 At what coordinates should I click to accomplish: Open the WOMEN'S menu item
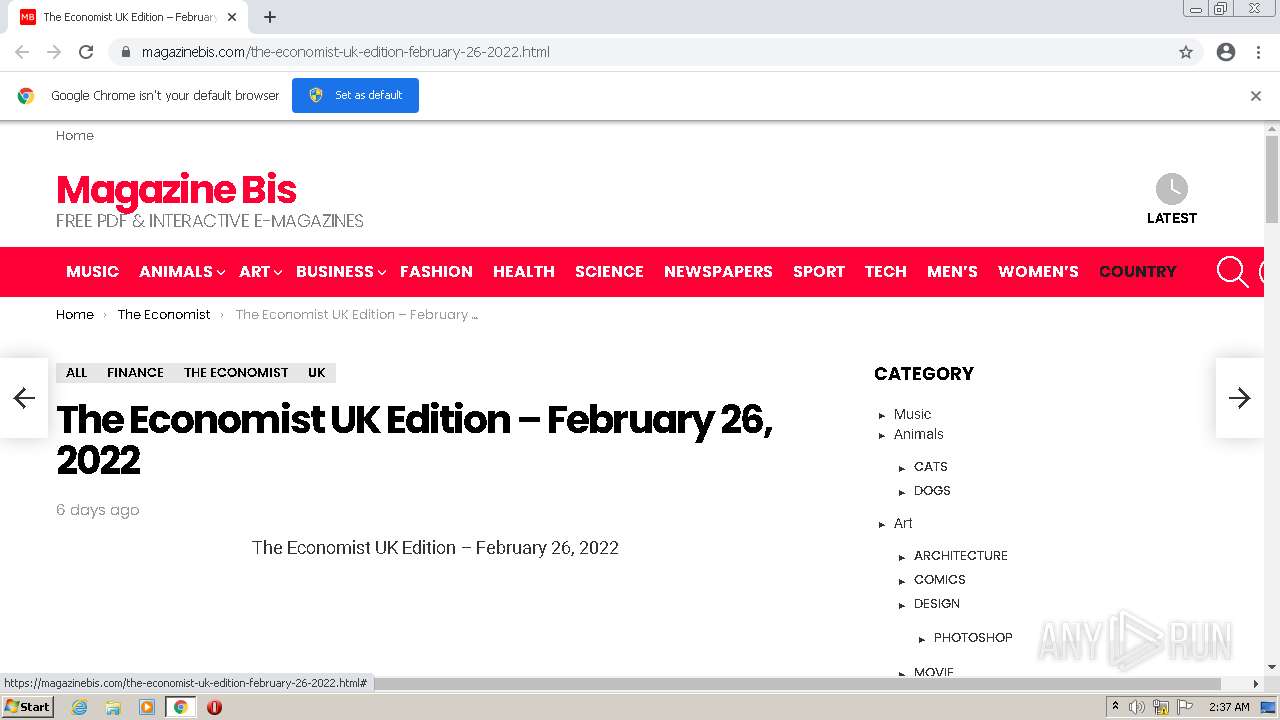tap(1038, 272)
